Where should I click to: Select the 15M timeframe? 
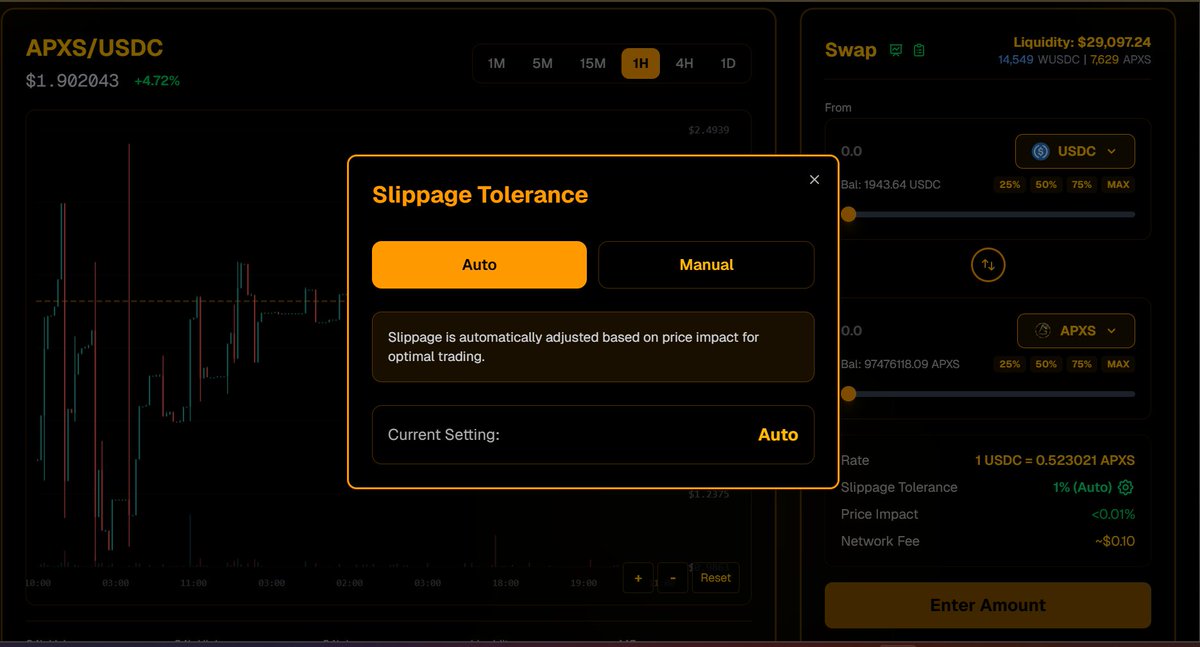click(593, 63)
